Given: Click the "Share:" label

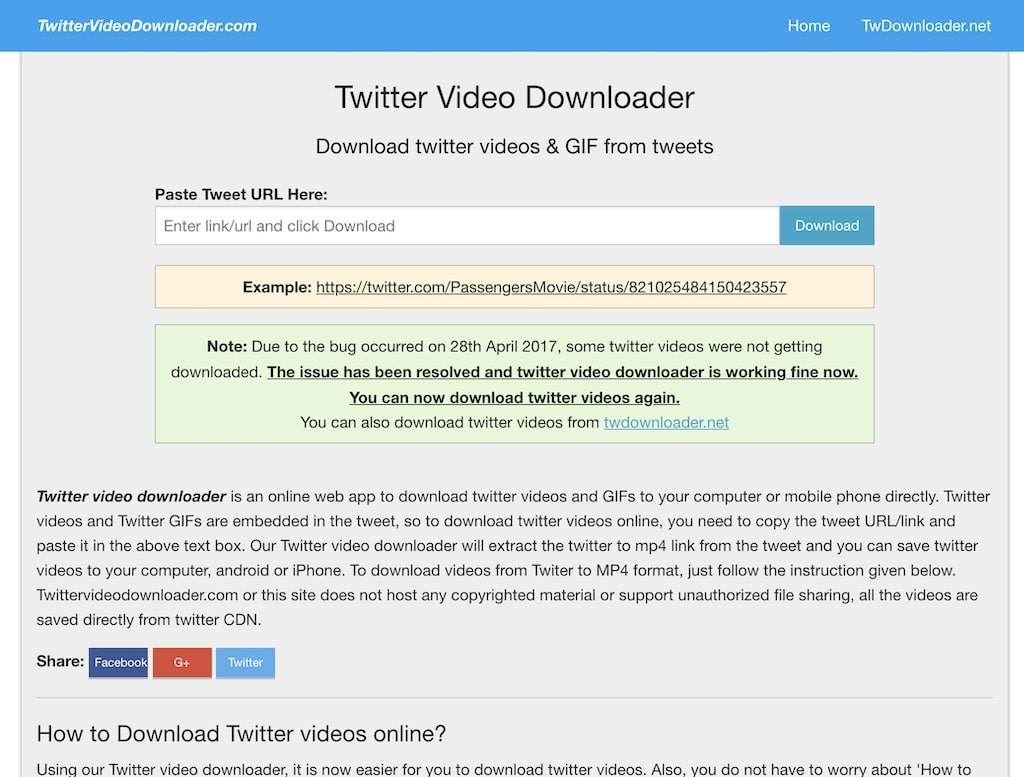Looking at the screenshot, I should click(60, 661).
